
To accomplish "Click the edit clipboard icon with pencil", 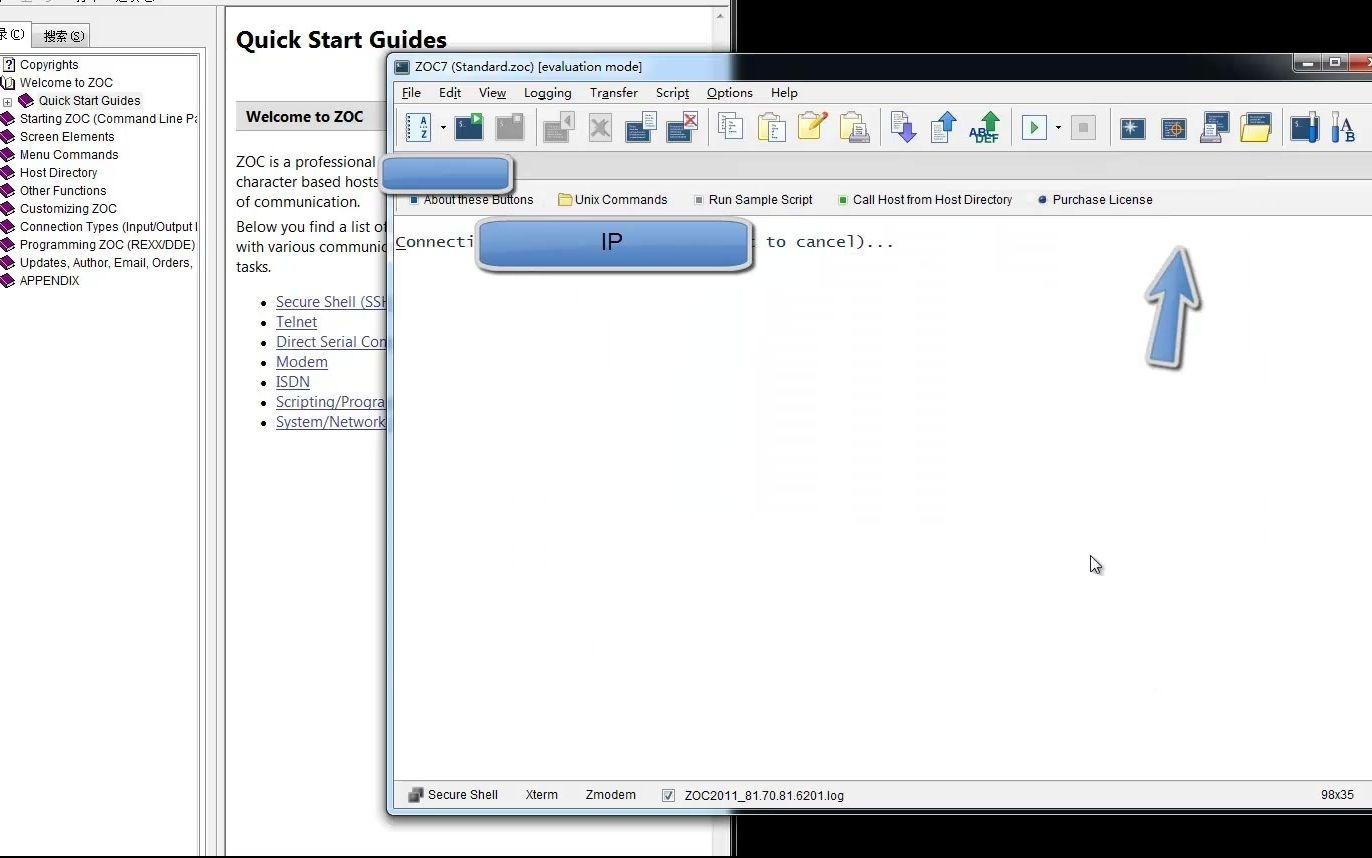I will 812,127.
